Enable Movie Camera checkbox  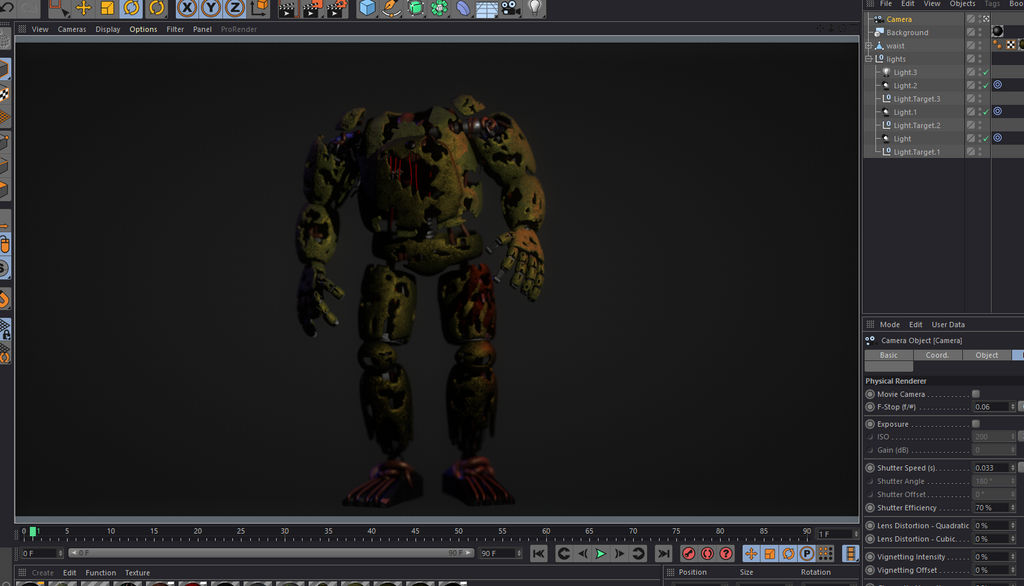[976, 394]
